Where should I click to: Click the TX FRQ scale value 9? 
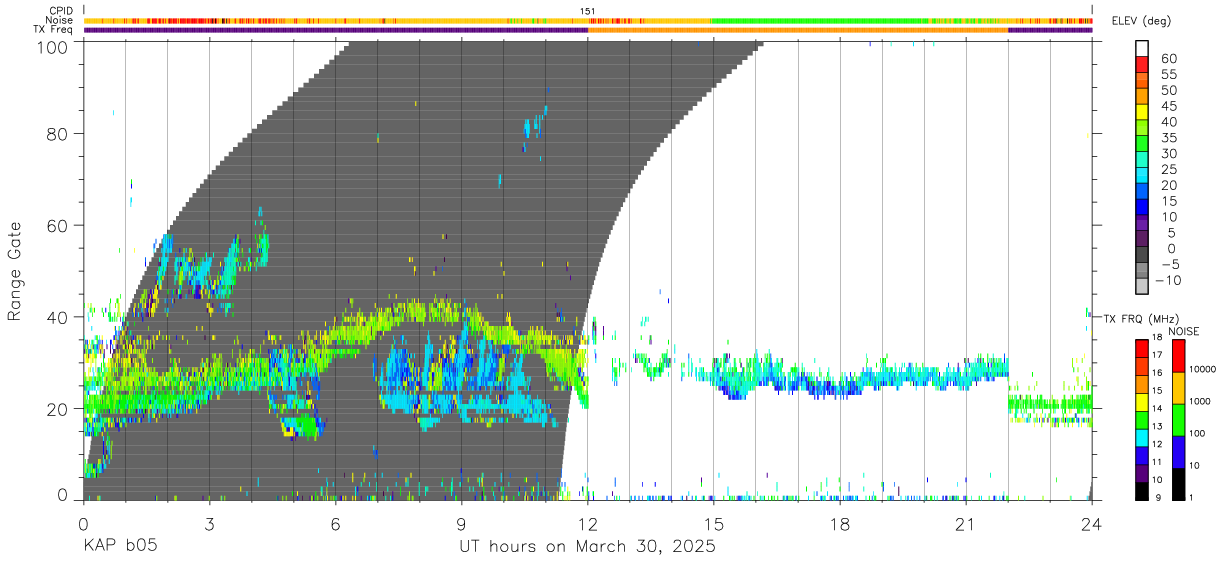1156,499
